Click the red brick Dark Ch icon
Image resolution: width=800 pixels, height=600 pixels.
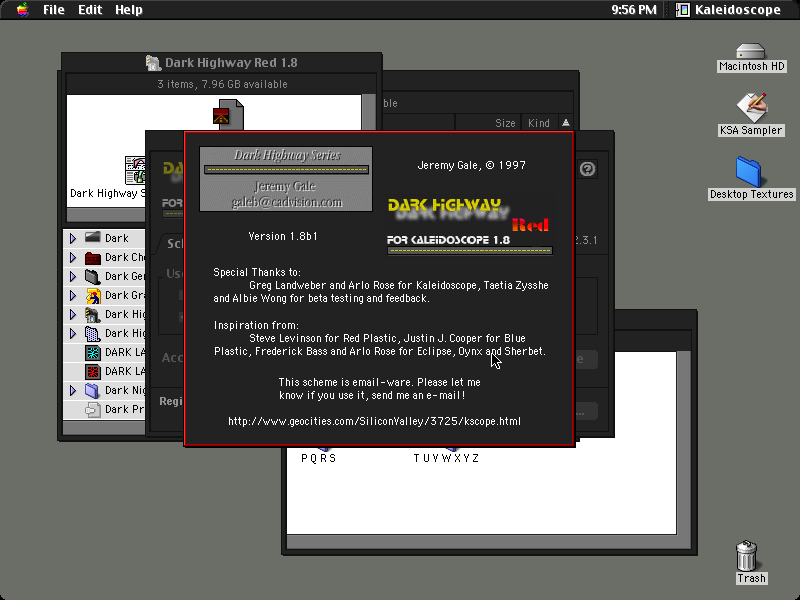pyautogui.click(x=92, y=257)
